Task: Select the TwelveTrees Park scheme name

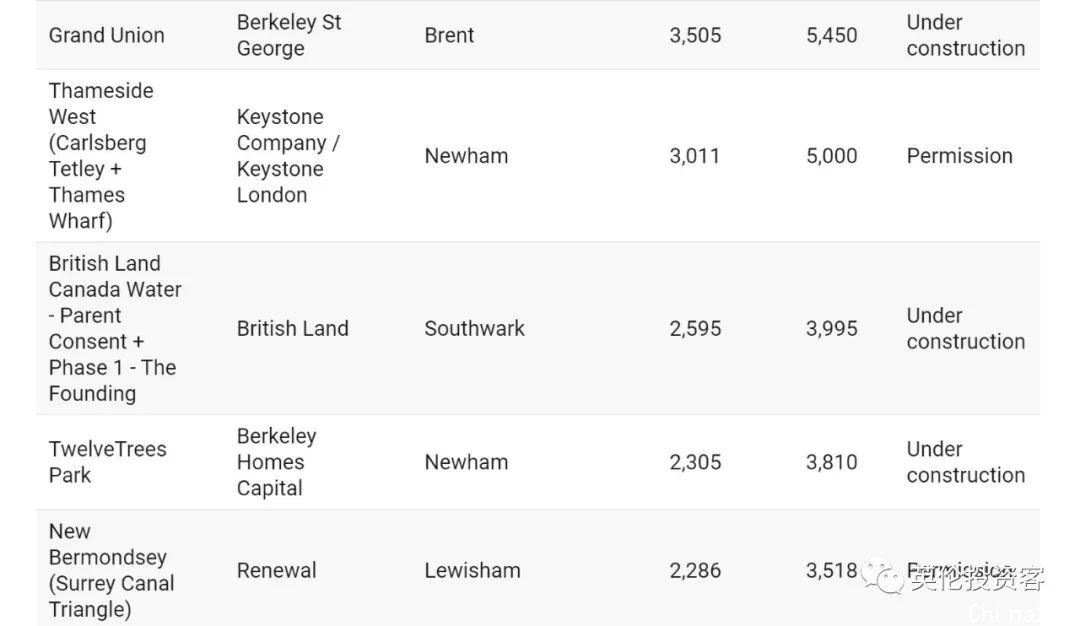Action: coord(107,462)
